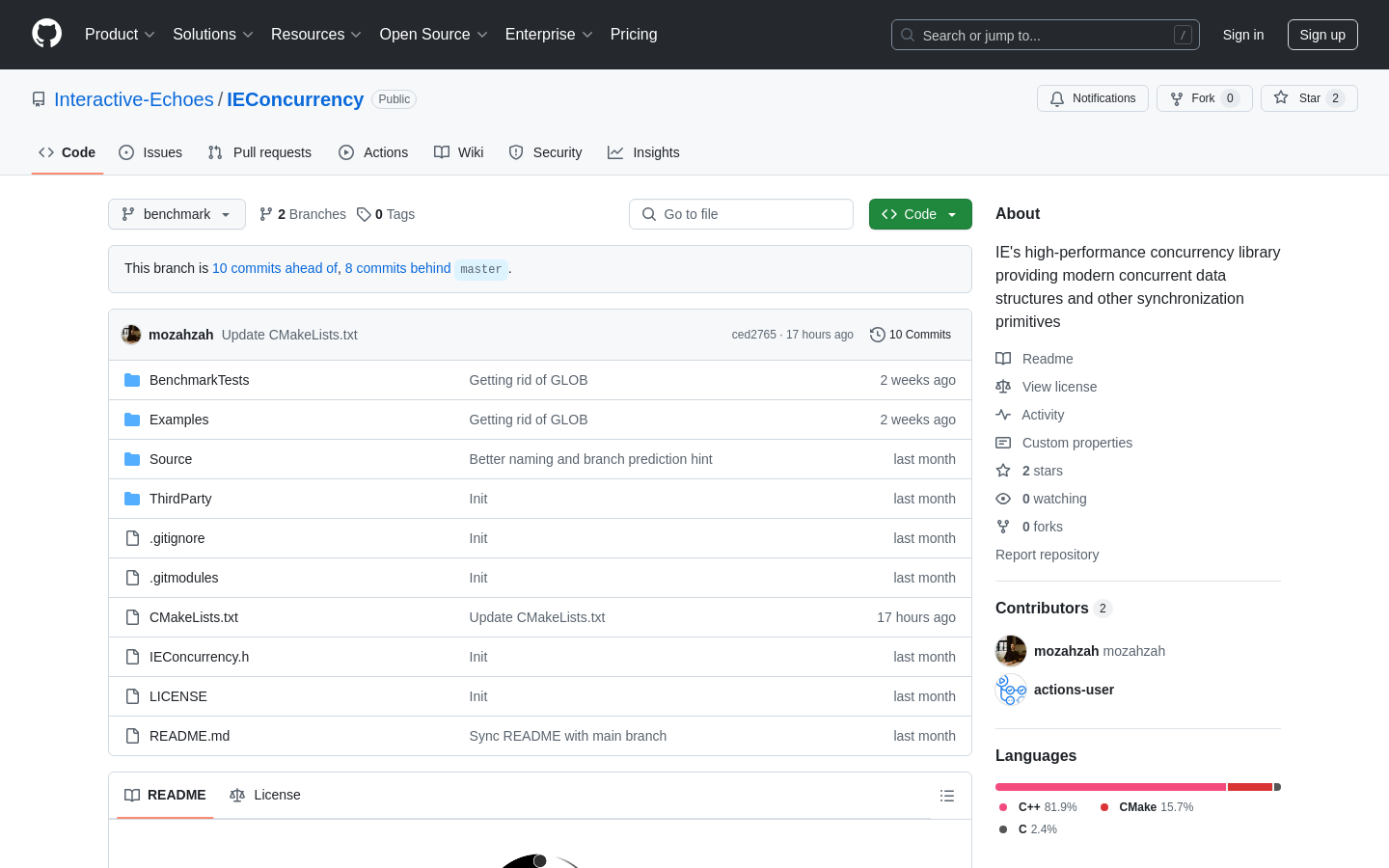Click the CMakeLists.txt file icon

(x=132, y=617)
